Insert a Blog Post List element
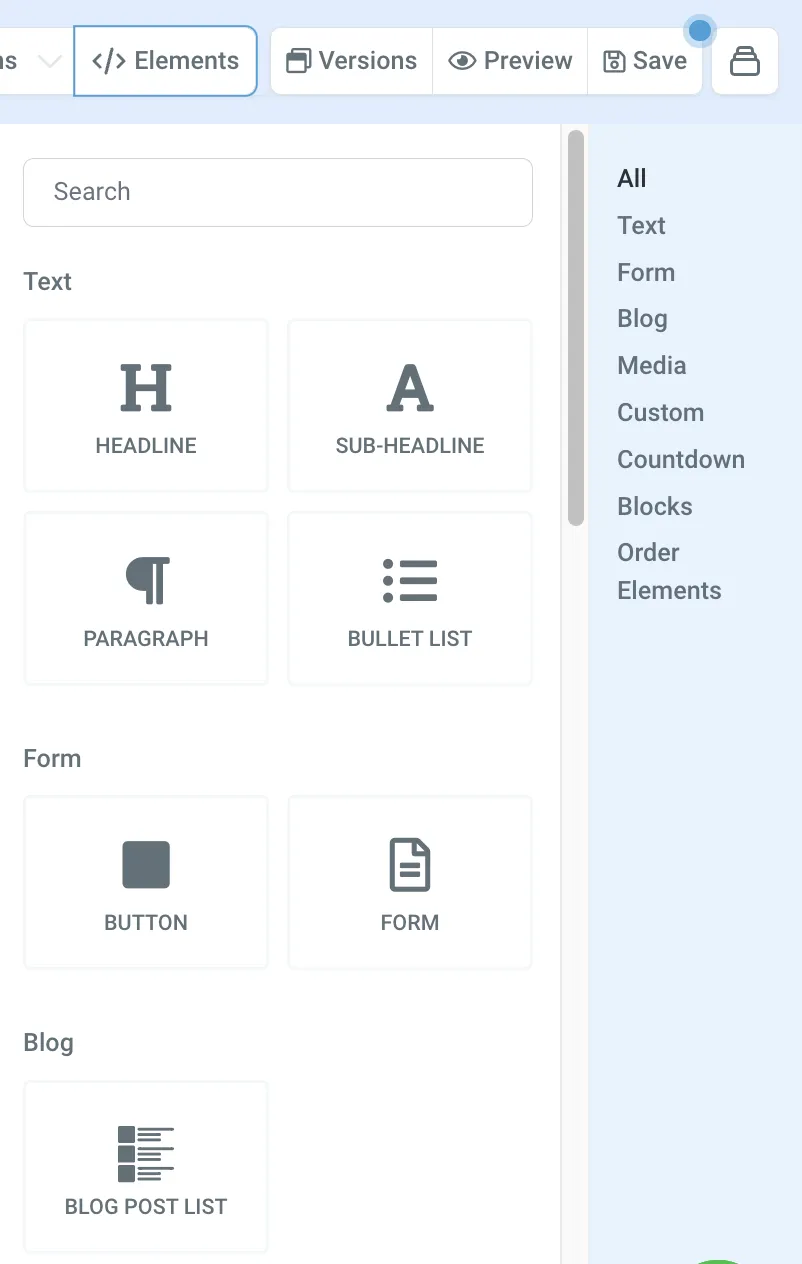Screen dimensions: 802x1264 coord(146,1167)
